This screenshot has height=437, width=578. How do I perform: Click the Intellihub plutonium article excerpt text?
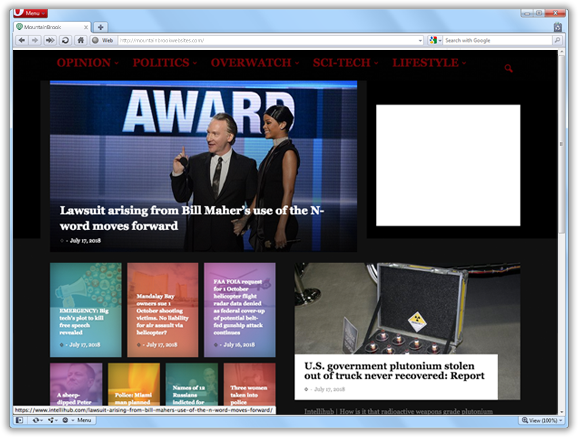tap(398, 411)
